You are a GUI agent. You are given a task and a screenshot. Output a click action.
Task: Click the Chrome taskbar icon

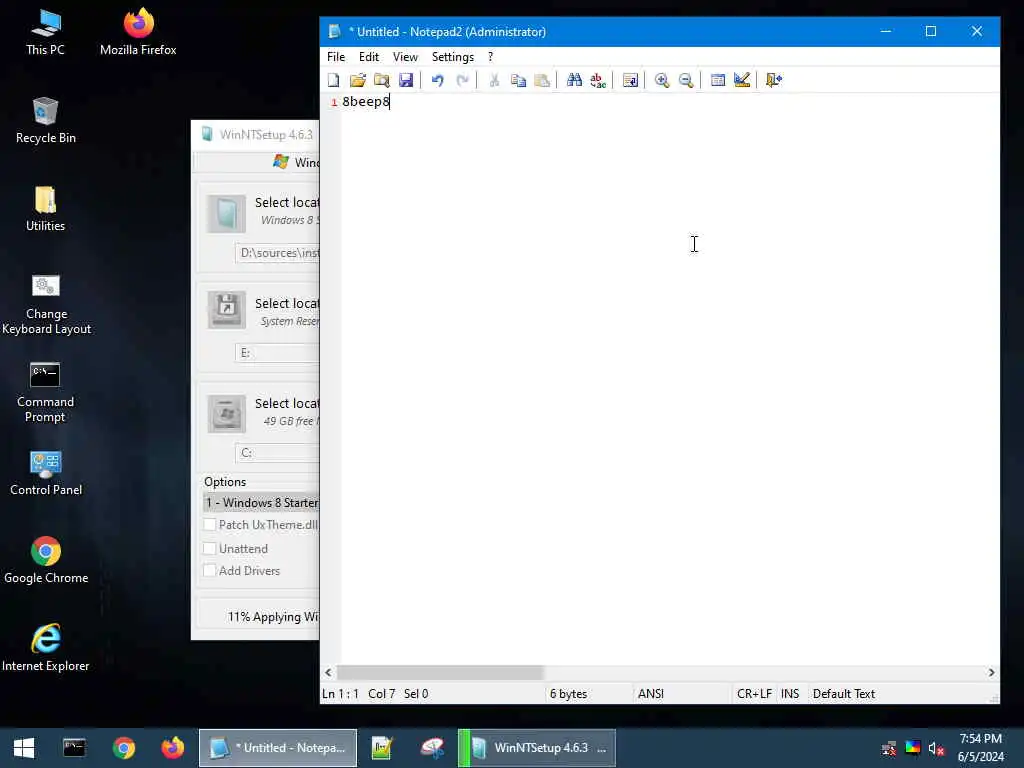[x=123, y=748]
